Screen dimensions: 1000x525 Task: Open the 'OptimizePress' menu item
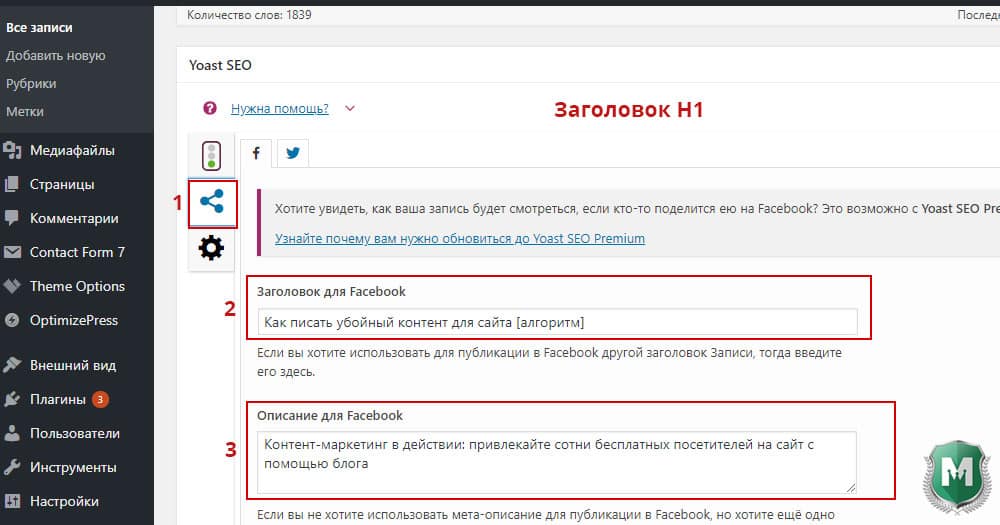tap(74, 320)
